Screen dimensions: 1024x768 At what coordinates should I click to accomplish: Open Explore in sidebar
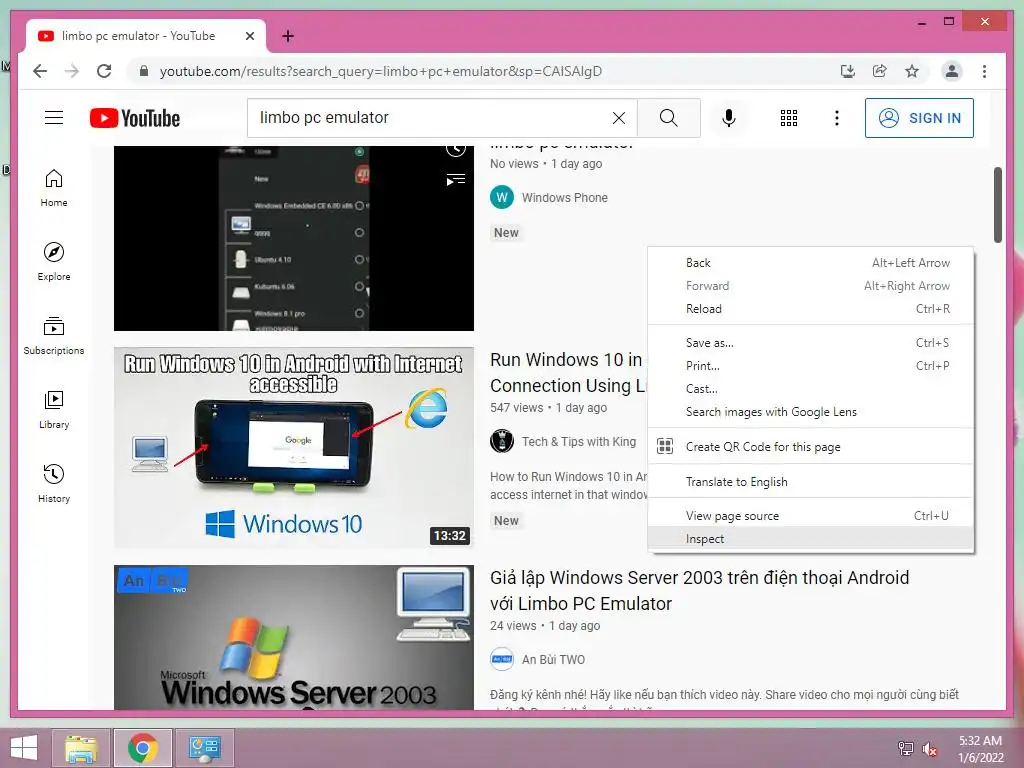tap(54, 262)
